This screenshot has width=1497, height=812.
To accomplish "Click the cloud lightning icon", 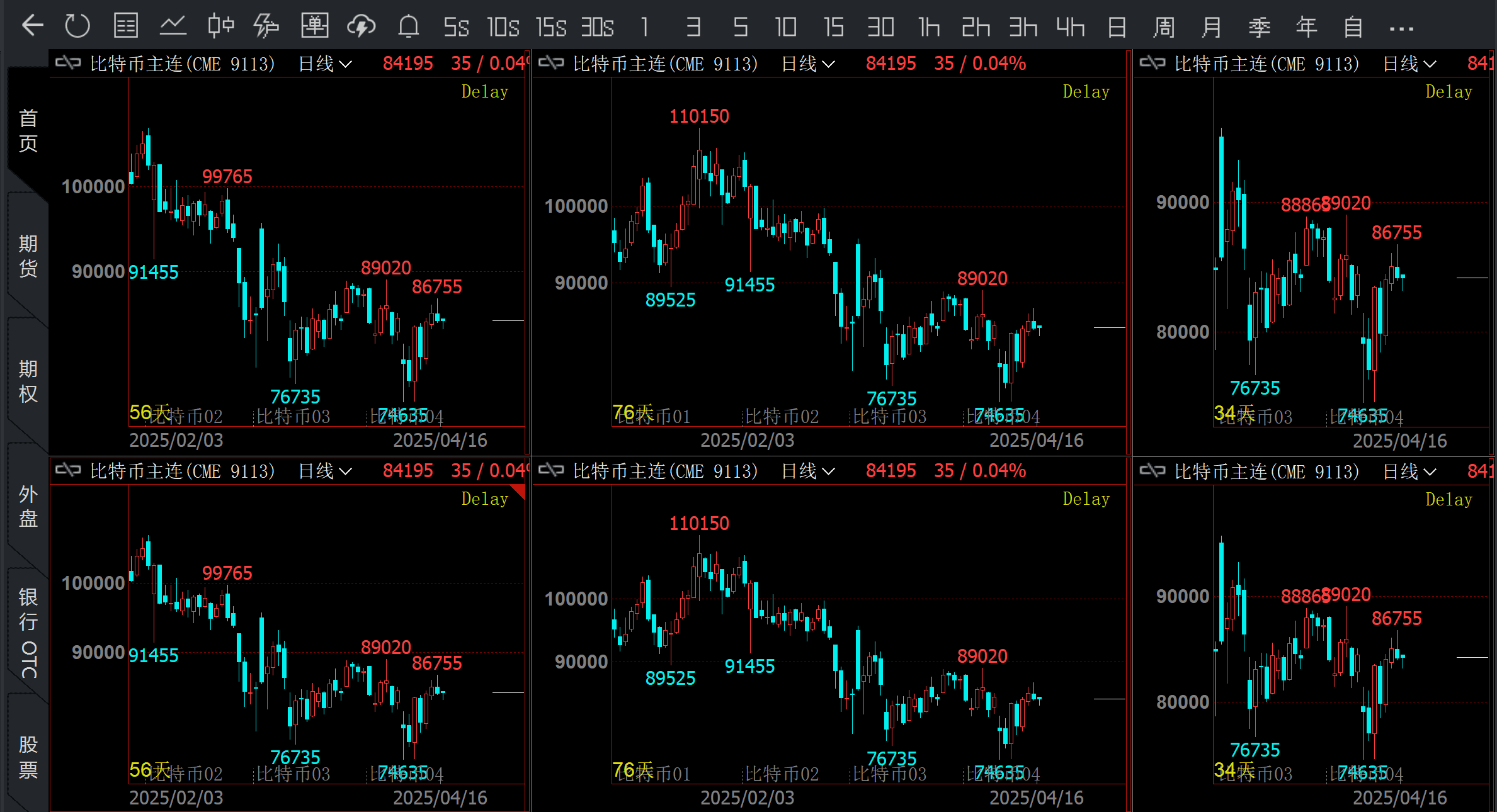I will (361, 26).
